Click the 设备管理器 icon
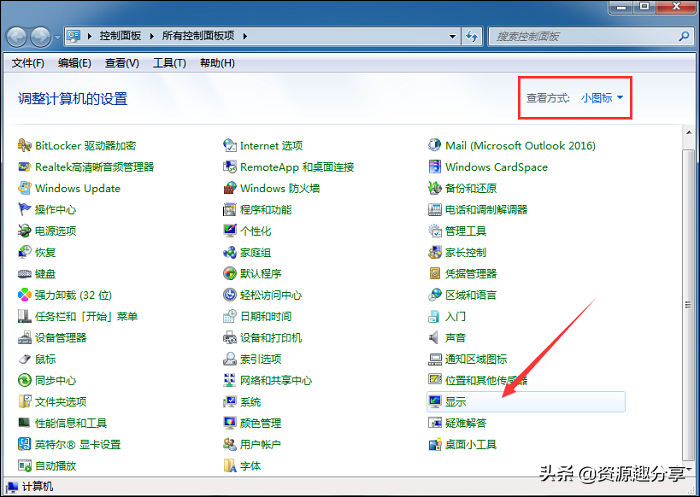Viewport: 700px width, 497px height. coord(25,338)
